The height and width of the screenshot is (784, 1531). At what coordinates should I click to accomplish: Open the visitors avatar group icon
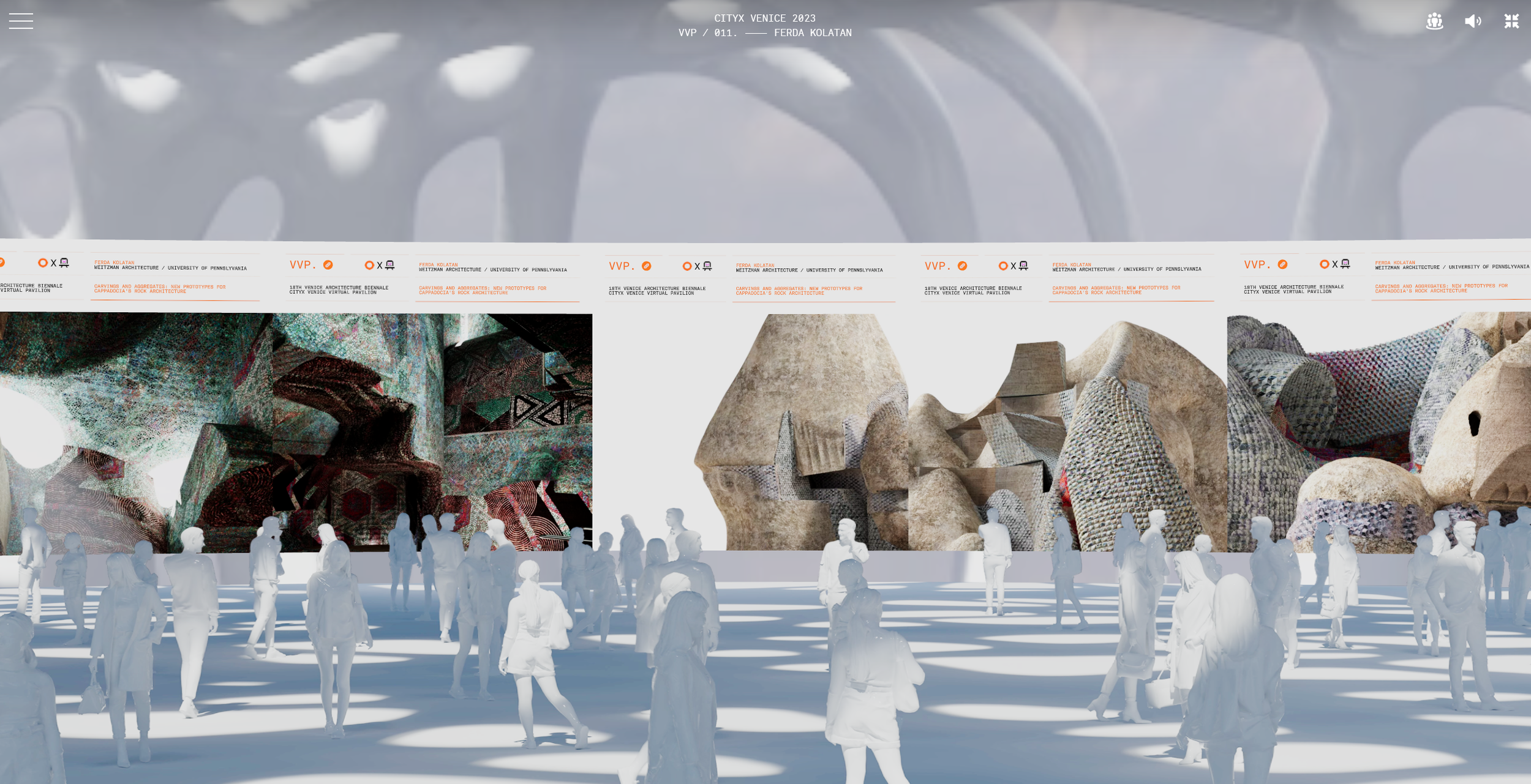(1434, 21)
